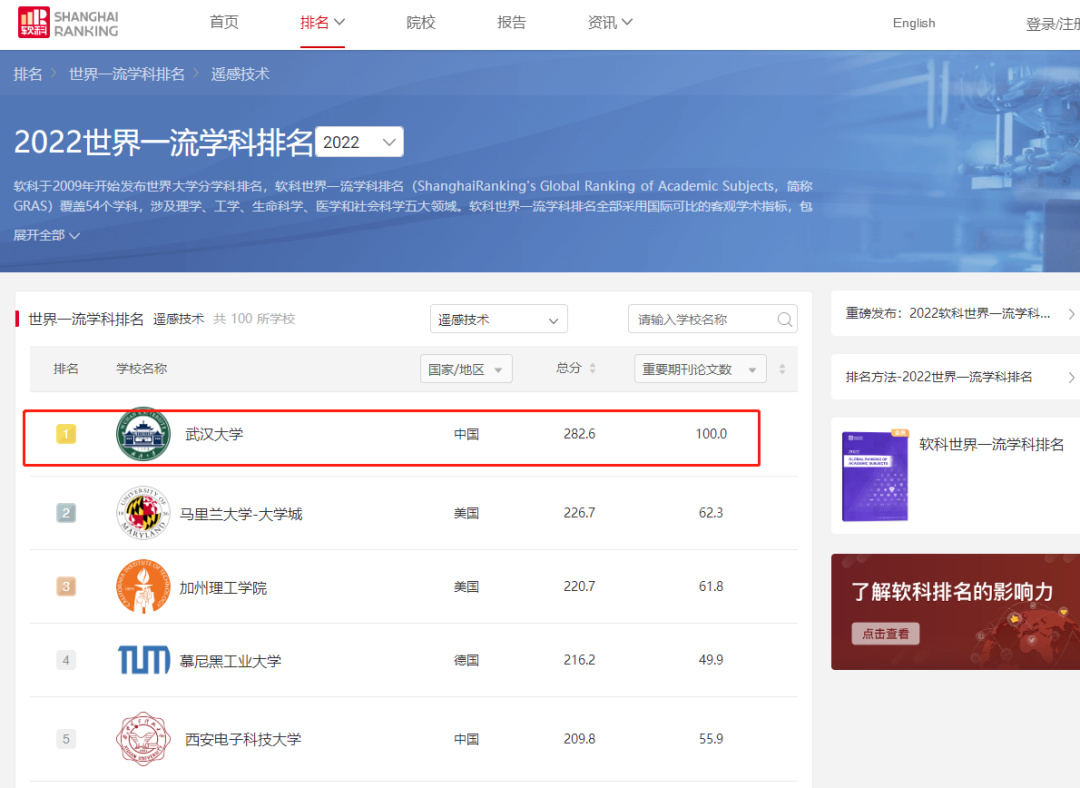This screenshot has height=788, width=1080.
Task: Go to the 报告 page
Action: (x=512, y=23)
